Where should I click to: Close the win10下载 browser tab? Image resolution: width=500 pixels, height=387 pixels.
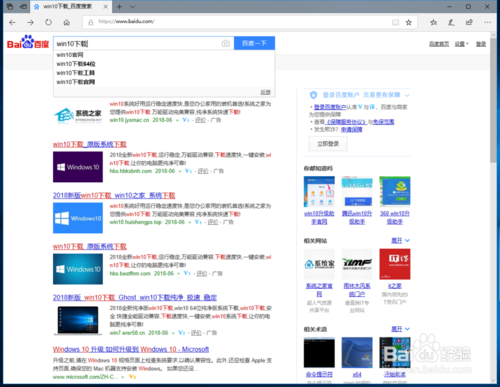coord(105,7)
